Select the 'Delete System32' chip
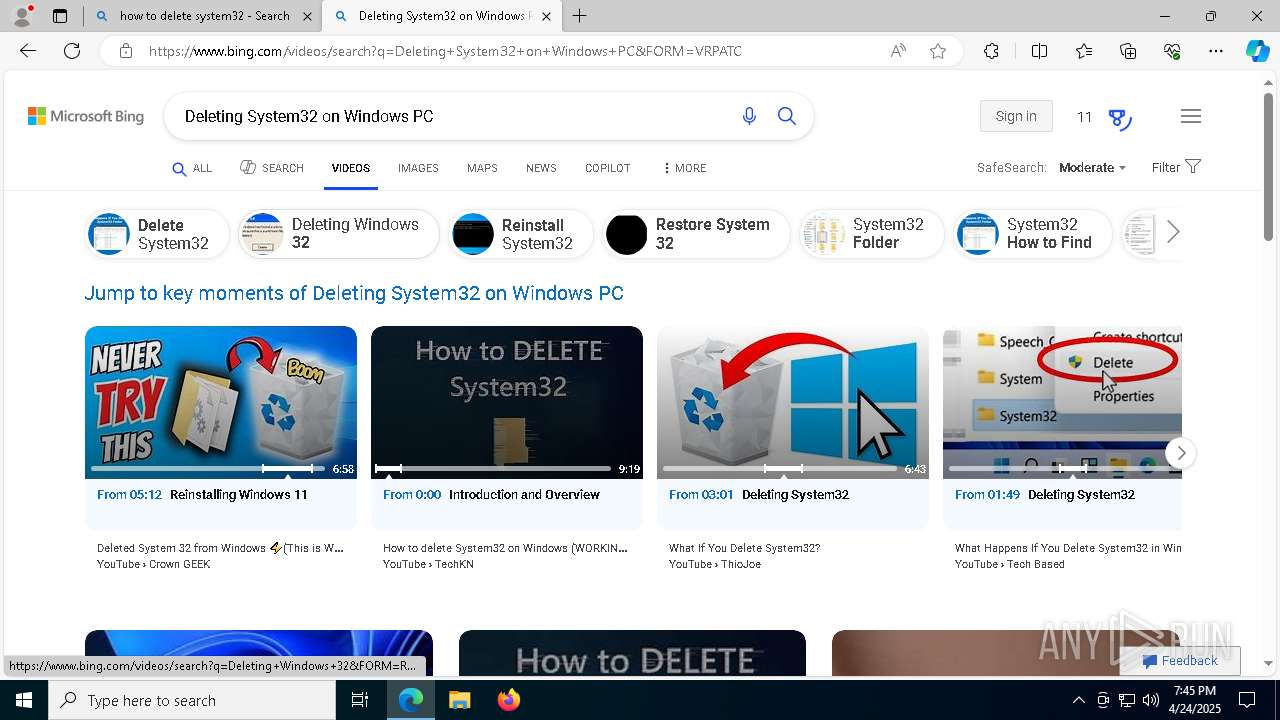The height and width of the screenshot is (720, 1280). 157,234
